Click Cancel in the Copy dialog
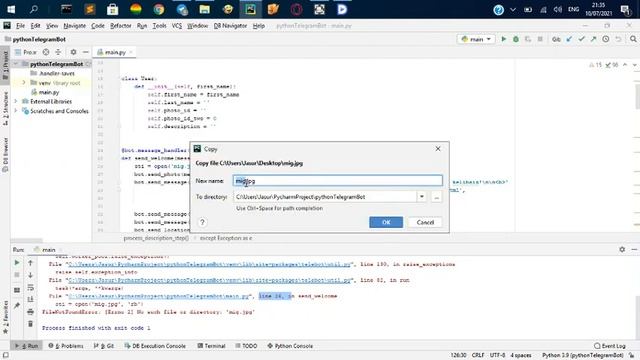Image resolution: width=640 pixels, height=360 pixels. click(x=425, y=222)
